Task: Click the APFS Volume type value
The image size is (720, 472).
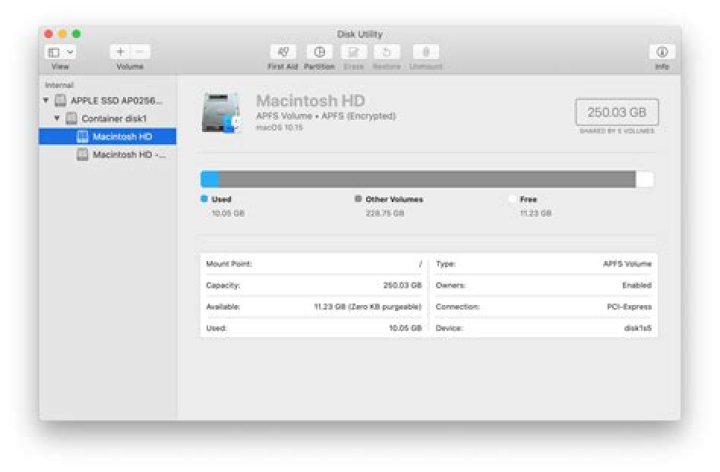Action: [x=627, y=264]
